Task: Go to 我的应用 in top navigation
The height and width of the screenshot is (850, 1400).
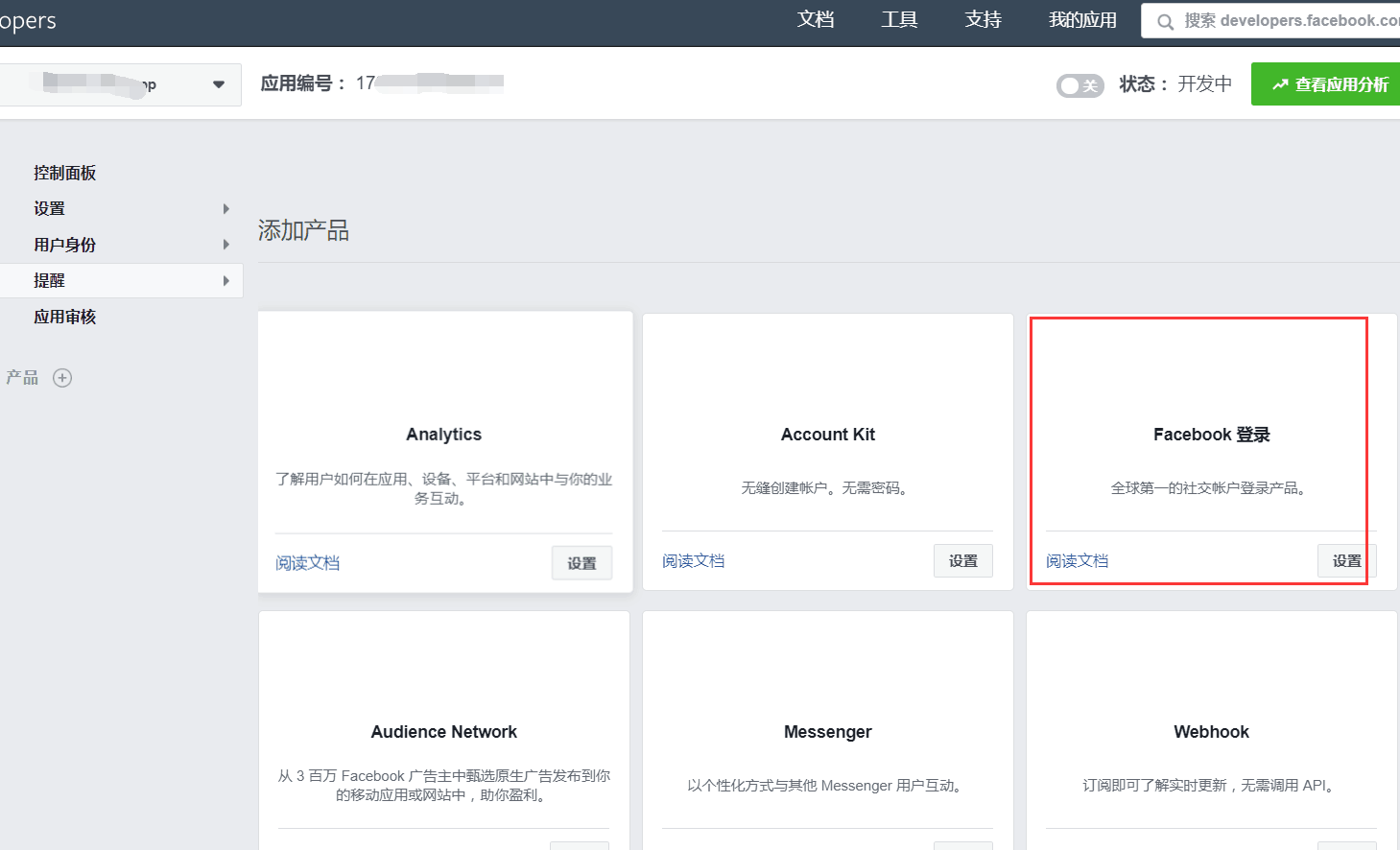Action: [x=1082, y=20]
